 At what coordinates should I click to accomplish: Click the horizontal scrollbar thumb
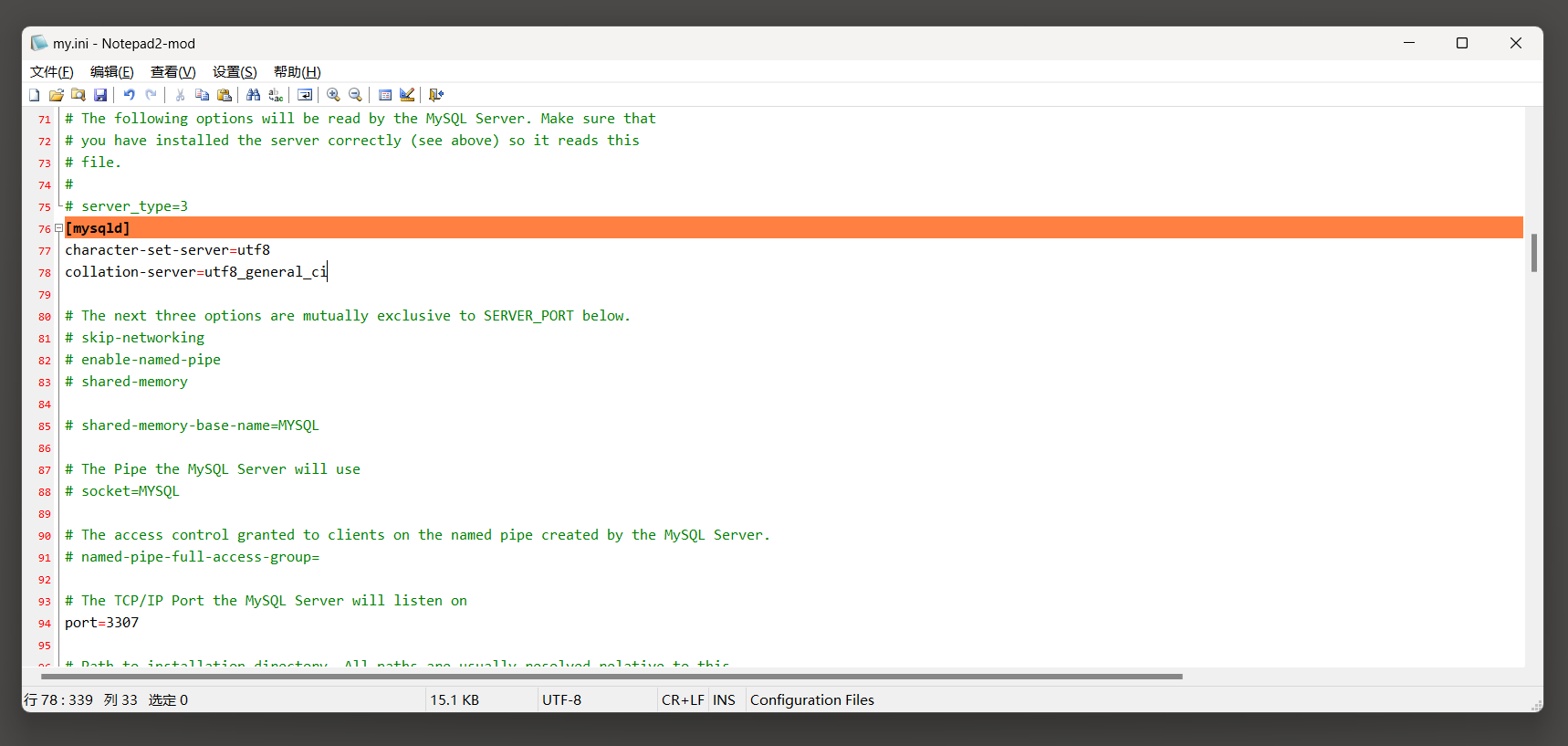tap(612, 677)
